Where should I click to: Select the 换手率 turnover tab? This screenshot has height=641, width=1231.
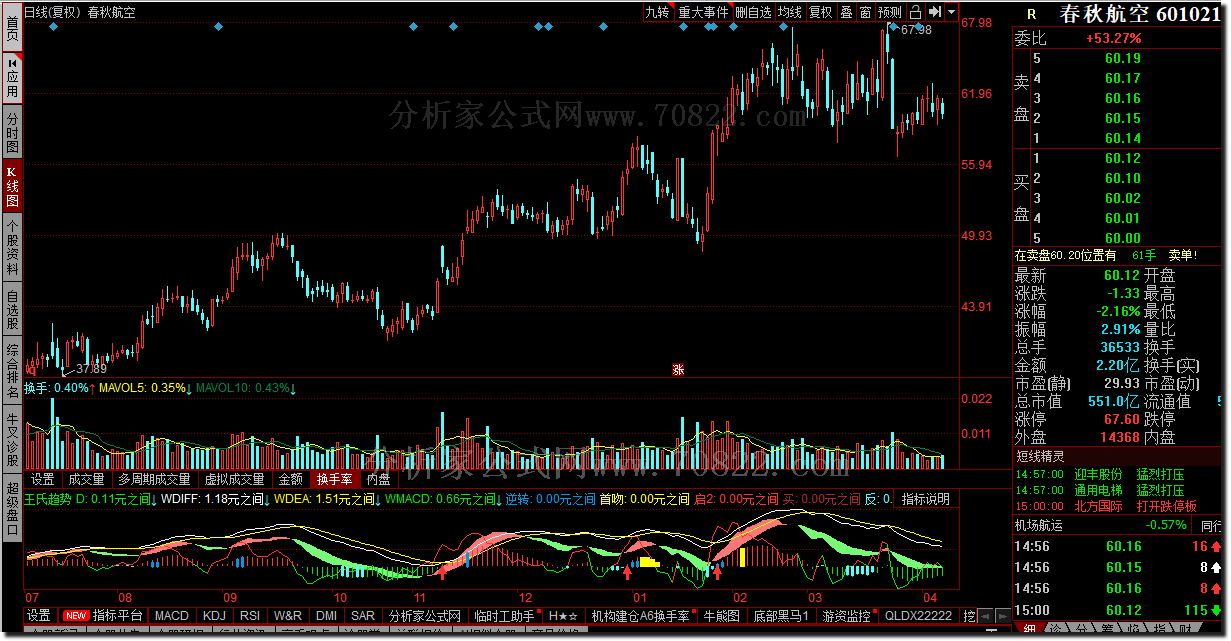pos(334,480)
